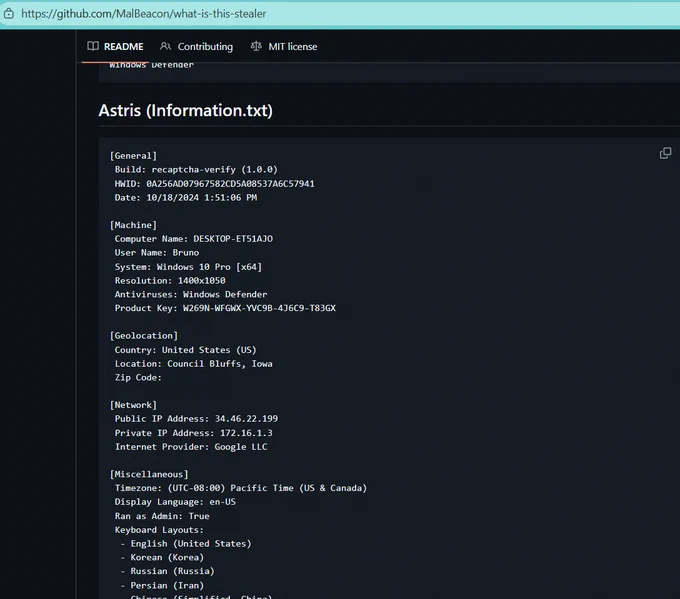Image resolution: width=680 pixels, height=599 pixels.
Task: Click the Zip Code: line
Action: point(138,377)
